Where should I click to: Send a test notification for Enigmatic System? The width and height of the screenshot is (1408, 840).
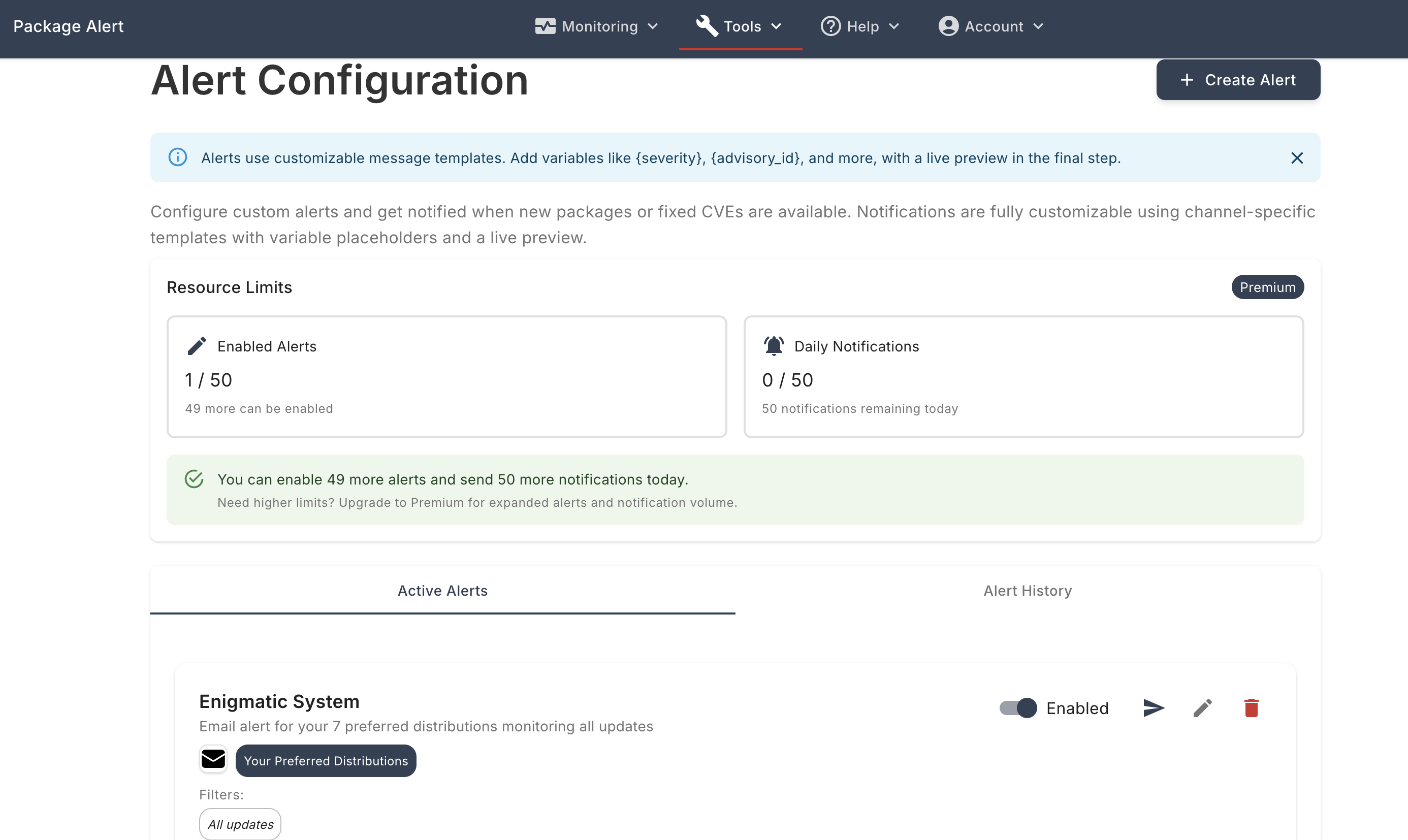[1153, 707]
